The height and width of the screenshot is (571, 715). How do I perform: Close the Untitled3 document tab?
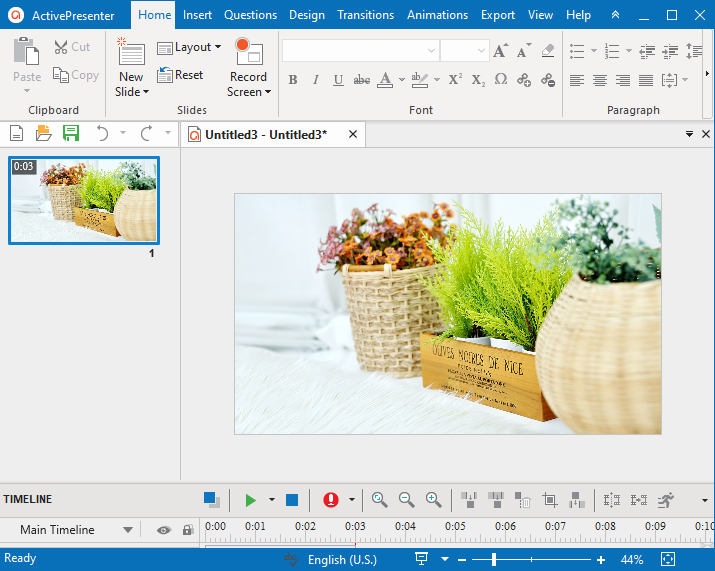click(x=352, y=134)
